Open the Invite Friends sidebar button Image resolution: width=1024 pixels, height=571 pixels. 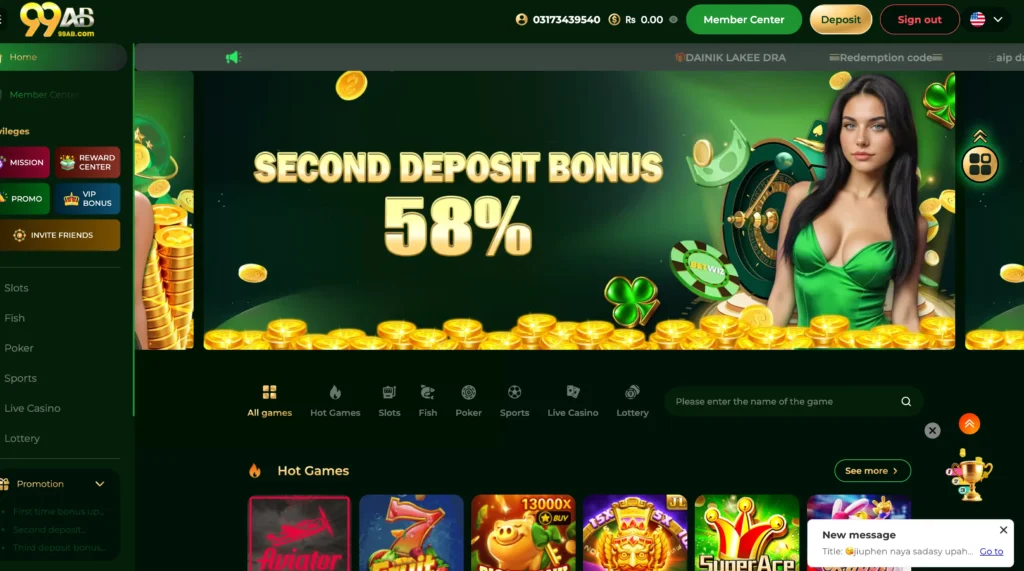coord(60,235)
